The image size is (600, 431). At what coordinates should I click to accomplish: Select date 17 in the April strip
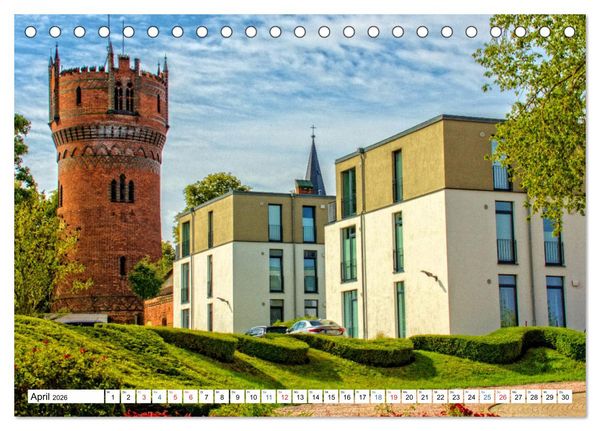point(362,397)
